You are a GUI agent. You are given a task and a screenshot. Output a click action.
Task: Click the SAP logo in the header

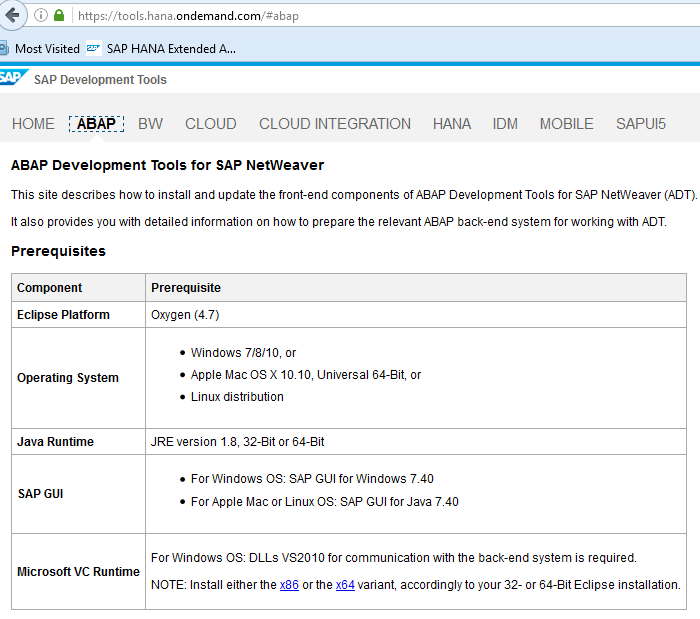tap(12, 78)
